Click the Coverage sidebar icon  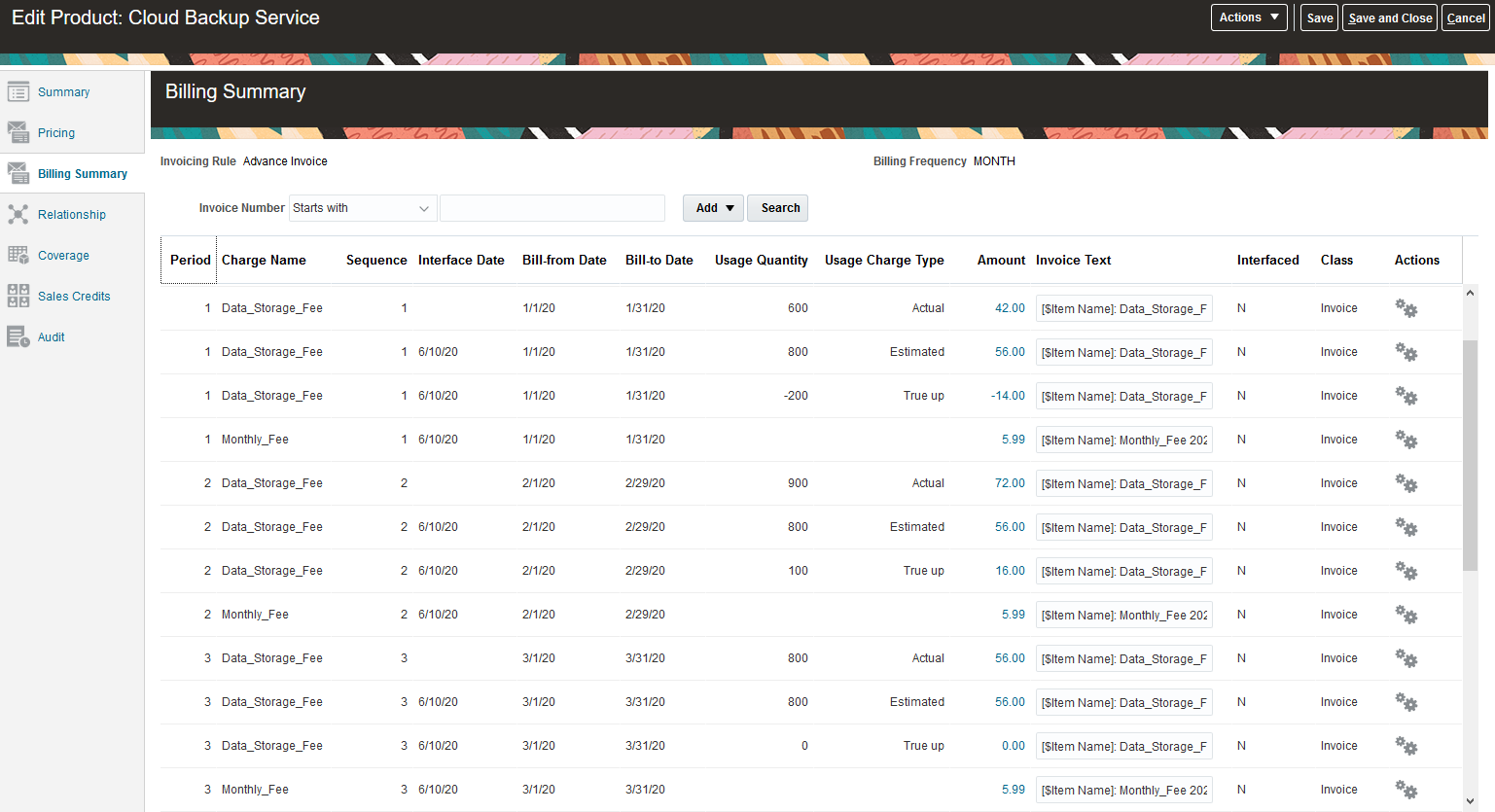click(18, 256)
